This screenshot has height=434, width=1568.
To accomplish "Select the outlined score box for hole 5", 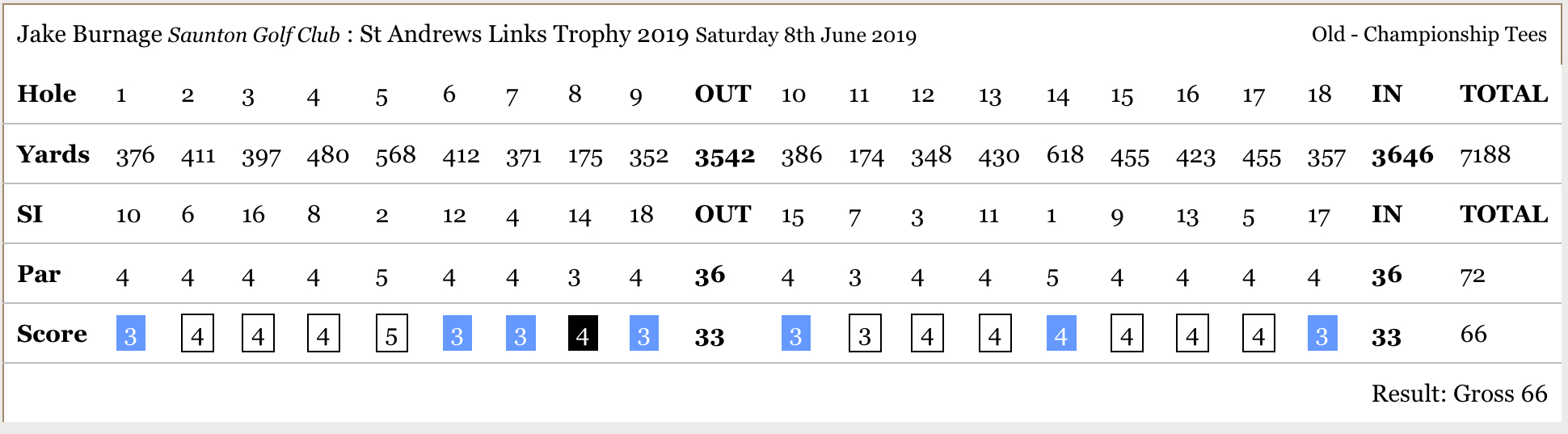I will pos(391,334).
